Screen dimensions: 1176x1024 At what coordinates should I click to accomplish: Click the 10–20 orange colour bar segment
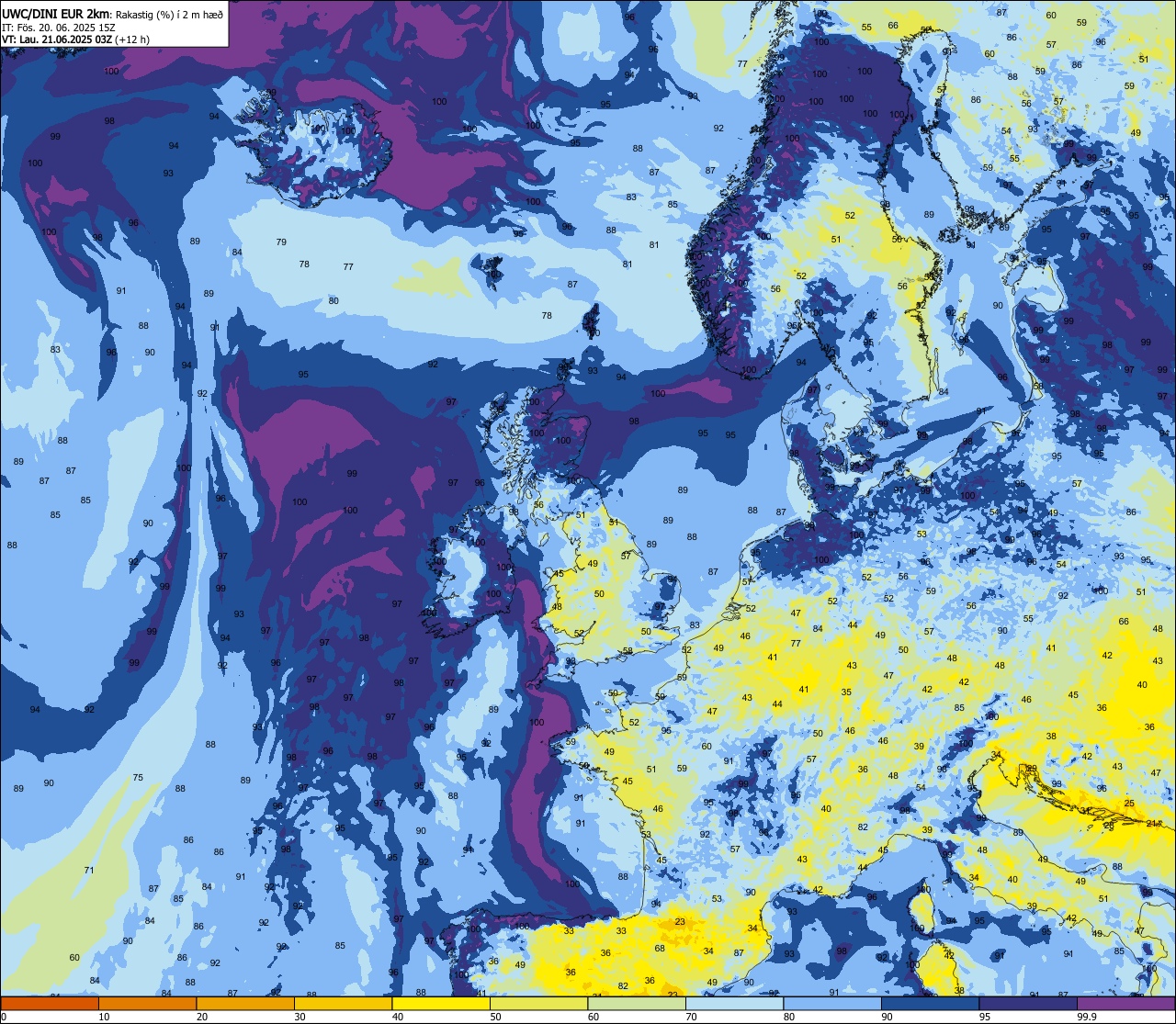pyautogui.click(x=147, y=1003)
